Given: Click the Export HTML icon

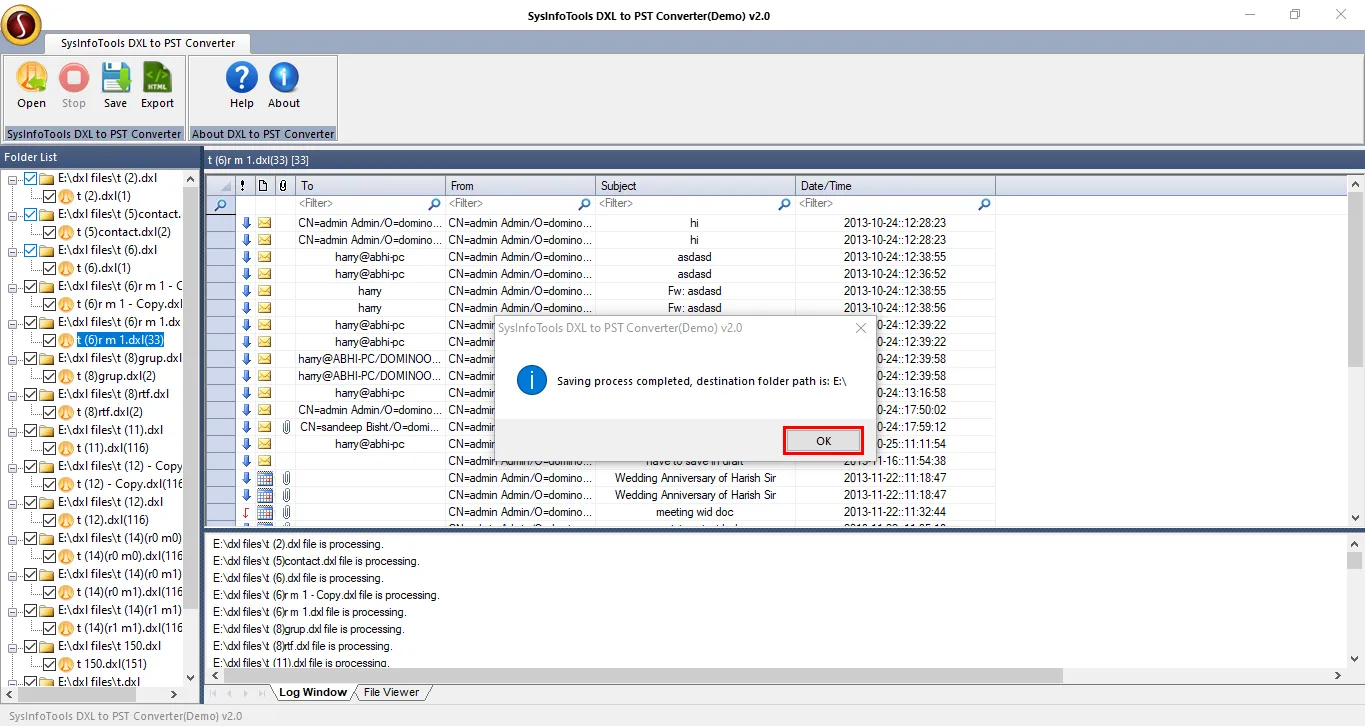Looking at the screenshot, I should coord(157,78).
